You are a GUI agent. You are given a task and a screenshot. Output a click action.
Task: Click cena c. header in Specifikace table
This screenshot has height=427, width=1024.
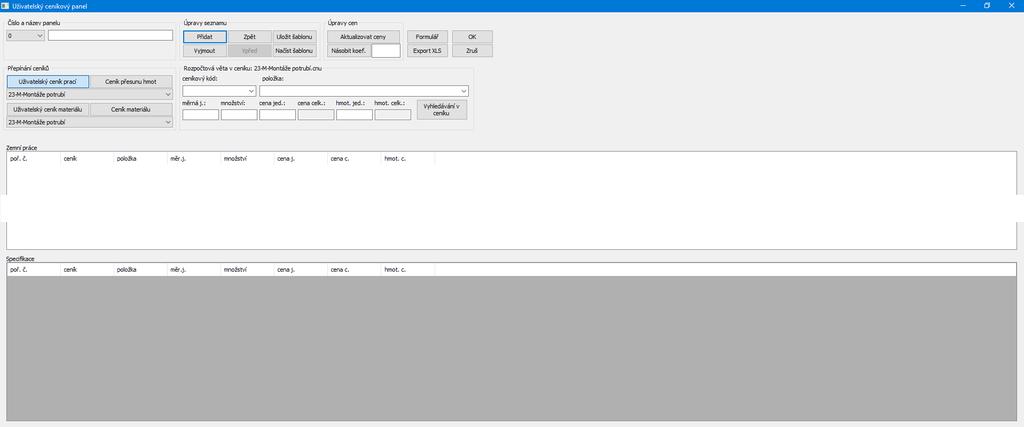click(x=355, y=270)
